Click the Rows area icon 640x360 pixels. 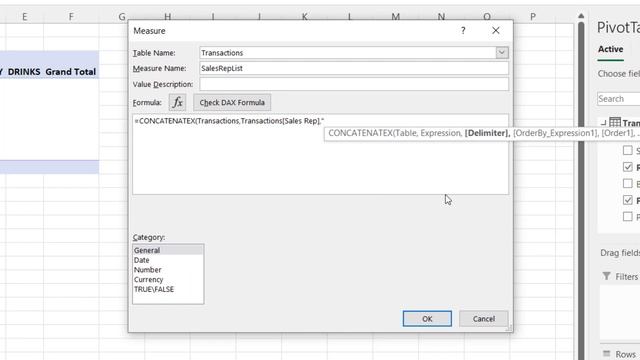(x=607, y=353)
